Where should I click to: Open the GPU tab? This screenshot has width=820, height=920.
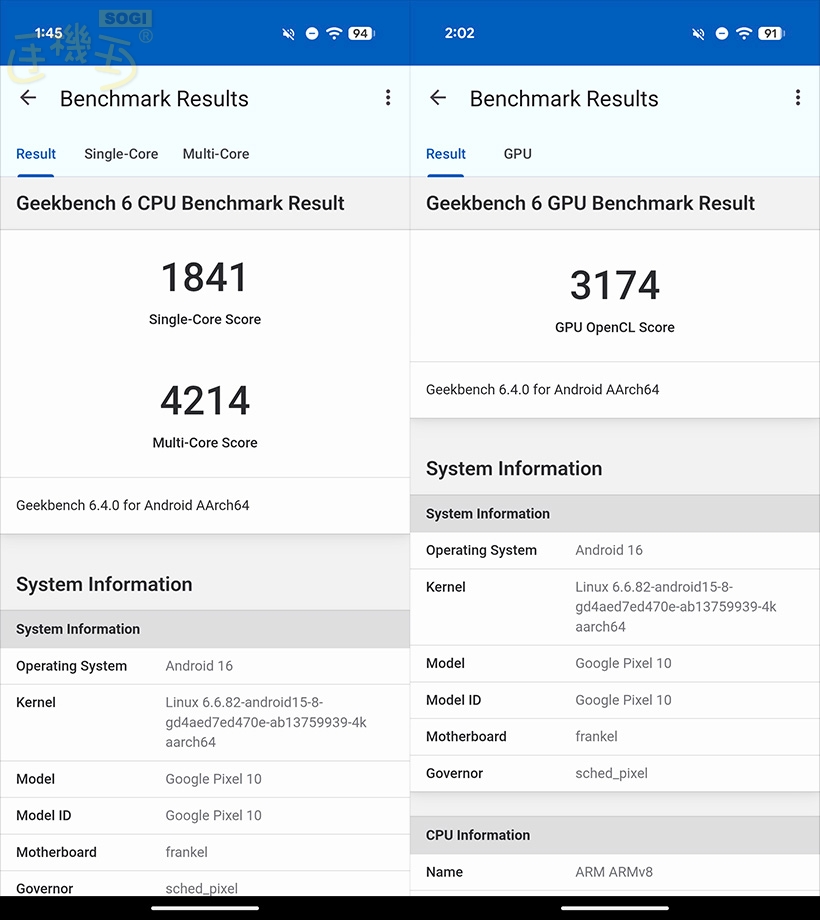pyautogui.click(x=518, y=154)
